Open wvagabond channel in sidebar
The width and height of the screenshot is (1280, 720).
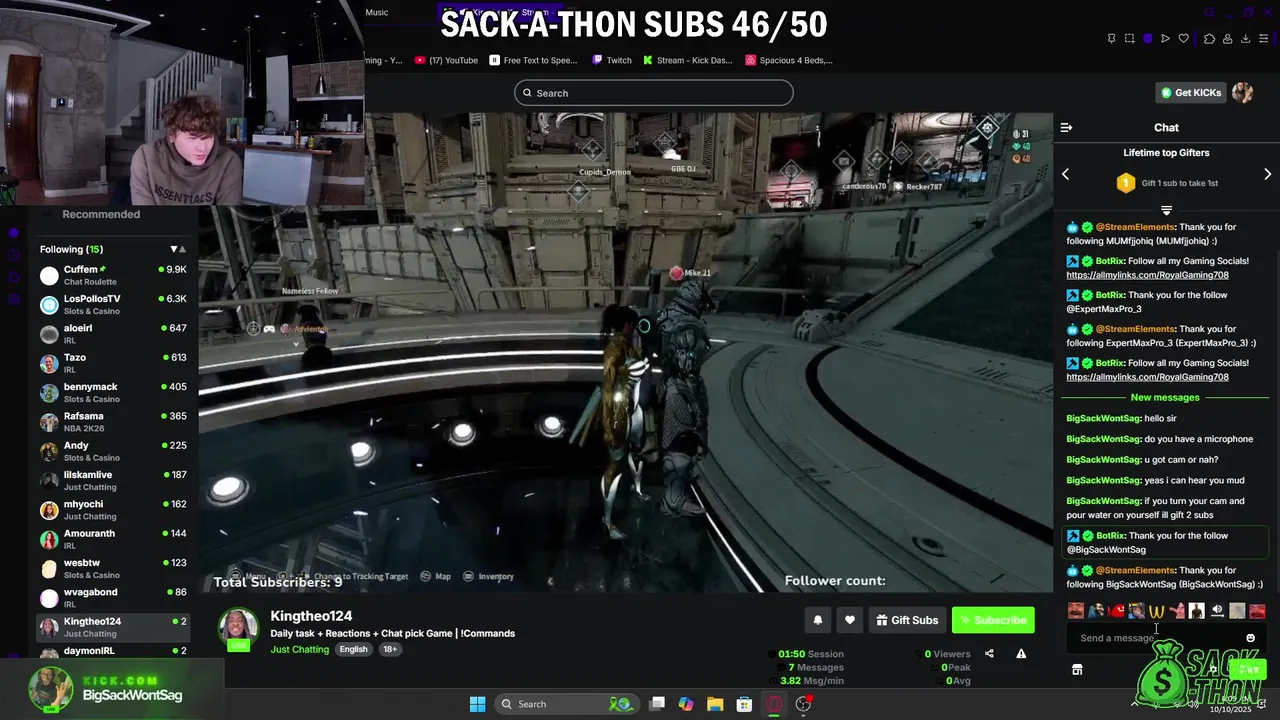113,598
